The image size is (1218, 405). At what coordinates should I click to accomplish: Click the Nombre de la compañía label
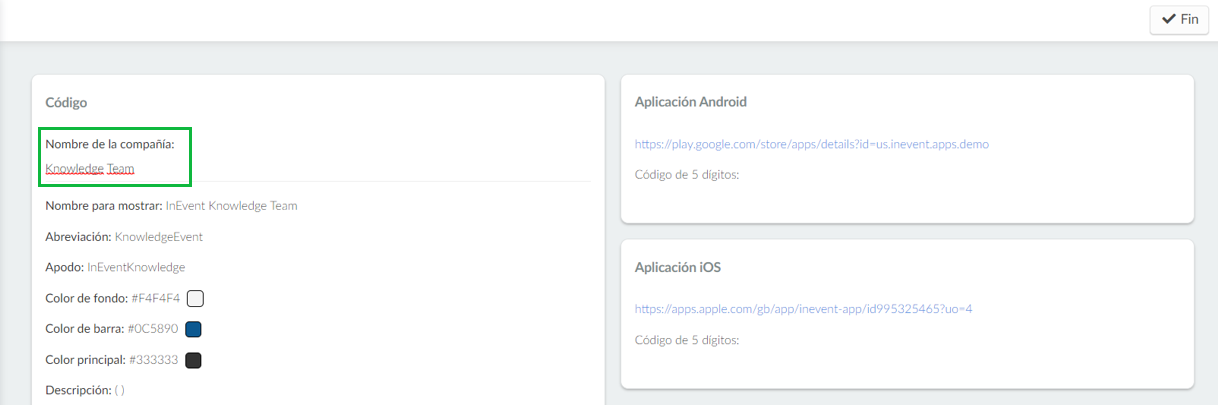(x=110, y=144)
